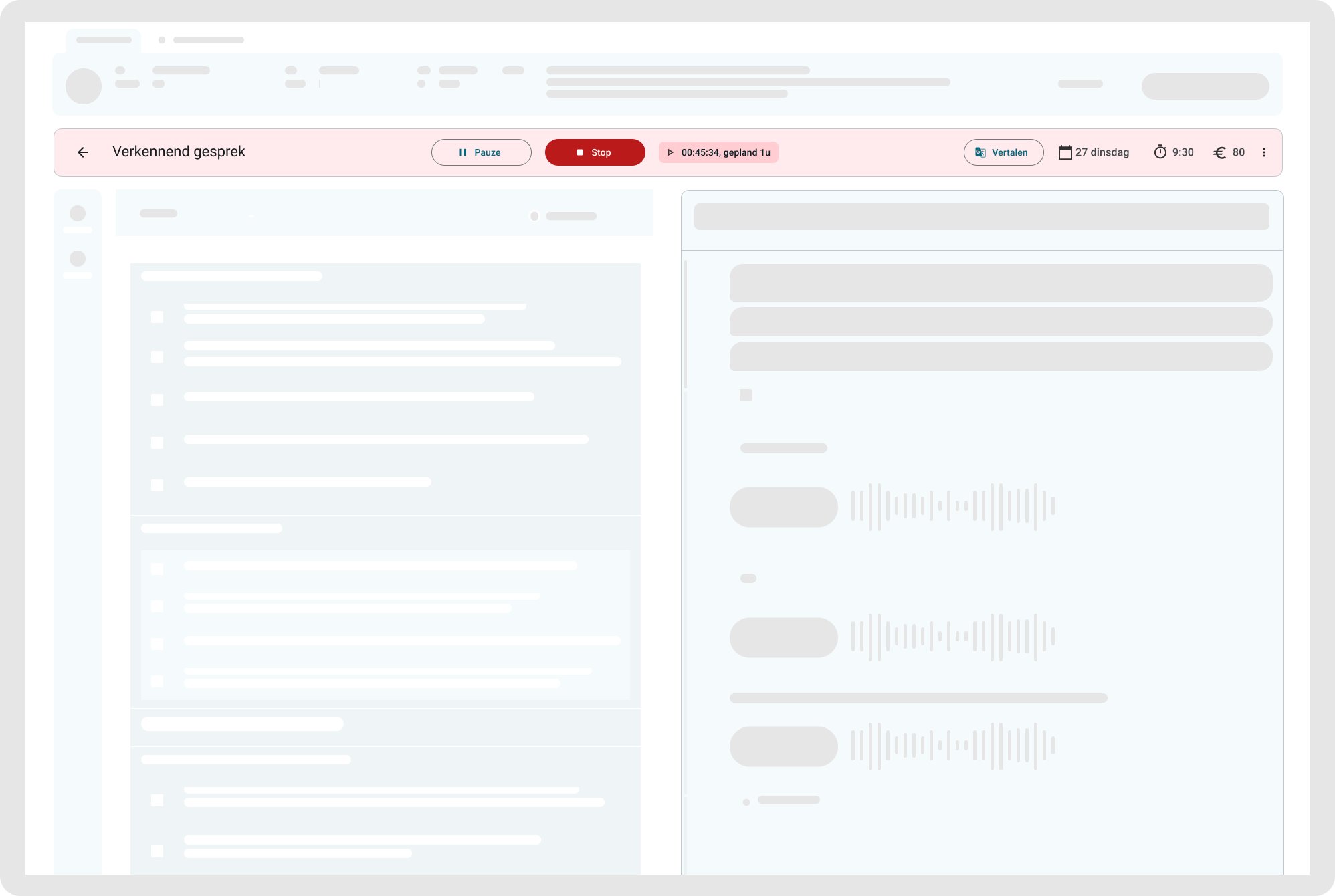
Task: Click the Pauze button to pause recording
Action: [481, 152]
